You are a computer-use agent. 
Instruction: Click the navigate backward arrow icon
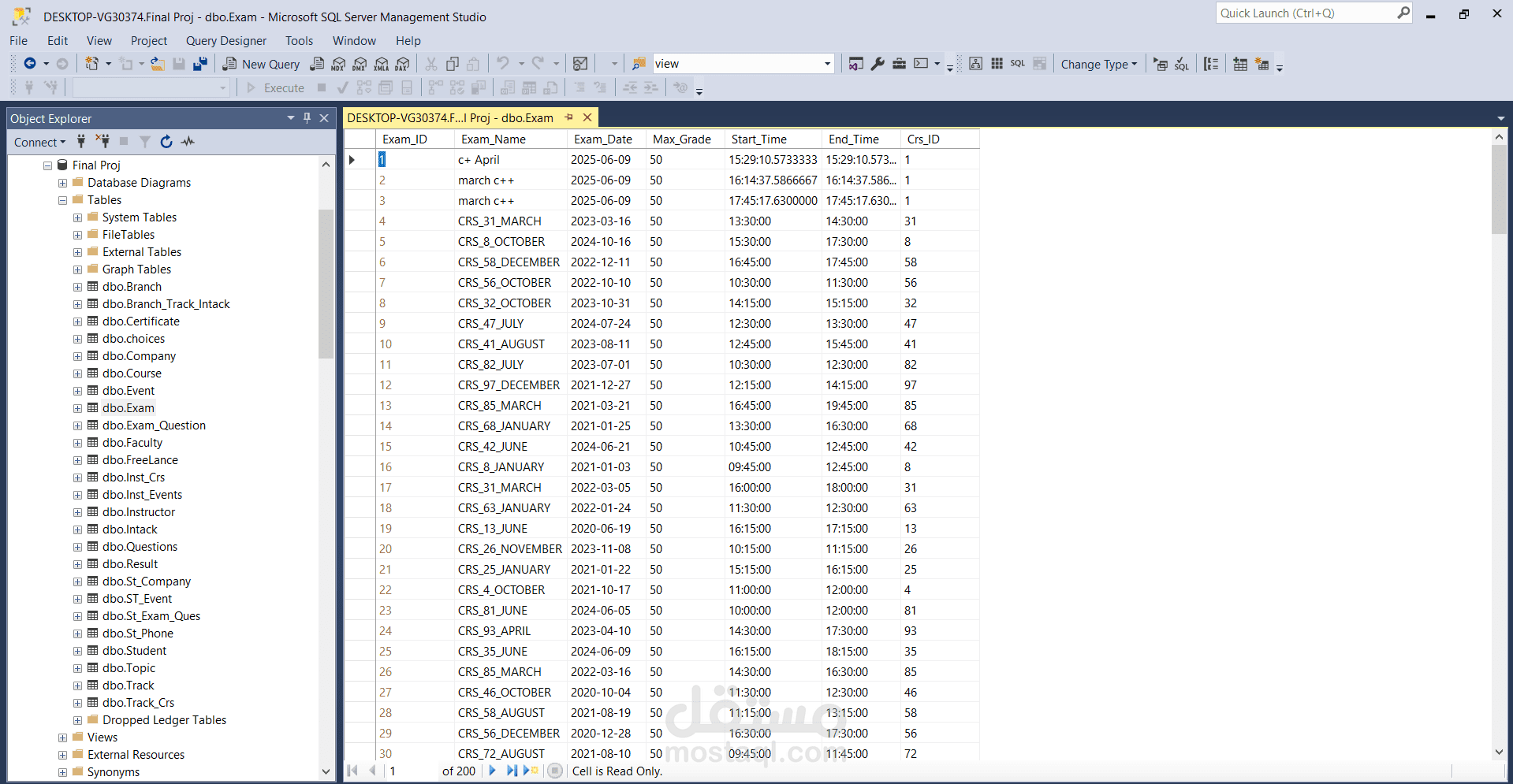[x=30, y=64]
